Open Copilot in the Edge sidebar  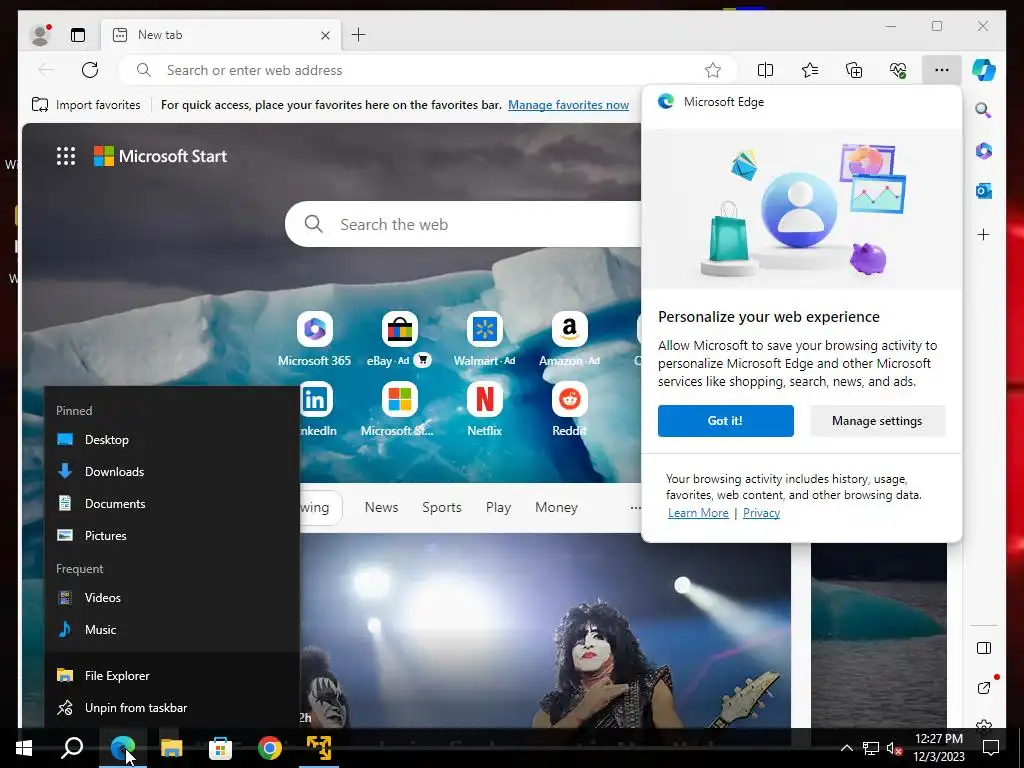tap(984, 70)
